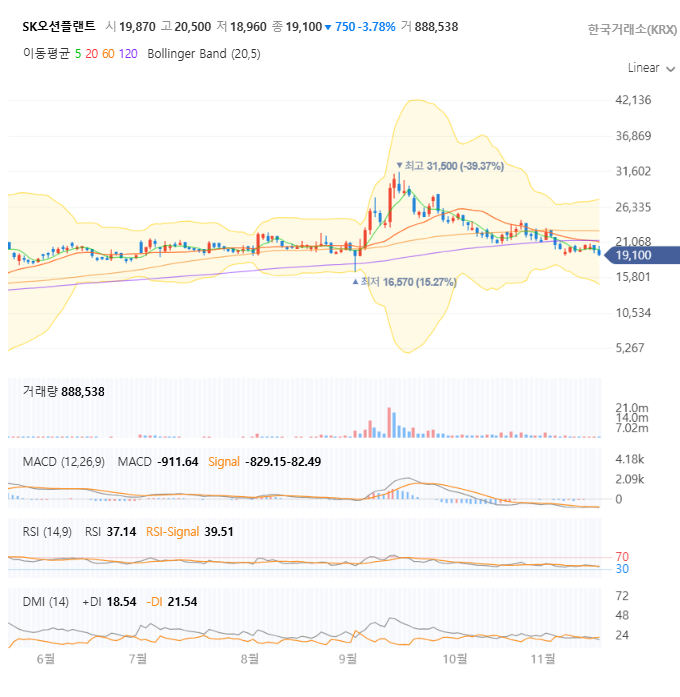The width and height of the screenshot is (680, 697).
Task: Click the 8월 date axis label
Action: tap(249, 659)
